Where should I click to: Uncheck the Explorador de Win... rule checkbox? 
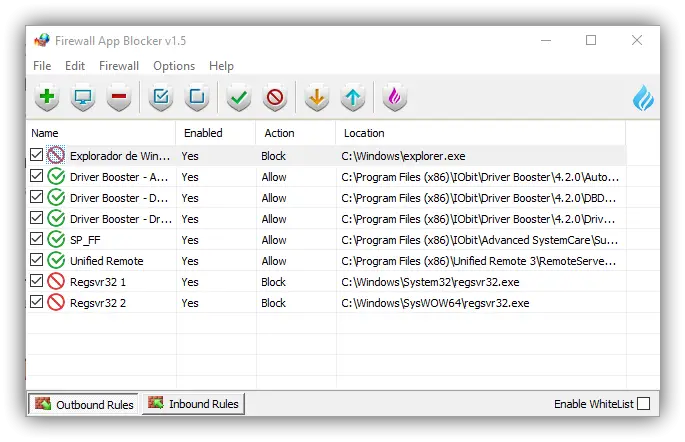coord(37,155)
